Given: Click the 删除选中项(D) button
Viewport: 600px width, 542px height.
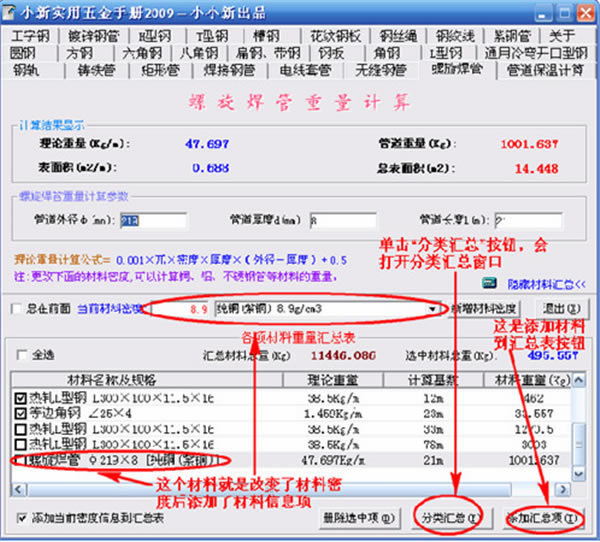Looking at the screenshot, I should click(x=359, y=518).
